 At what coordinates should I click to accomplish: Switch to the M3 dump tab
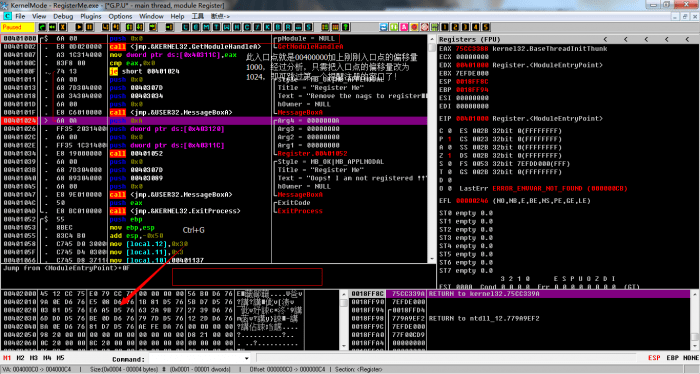(x=33, y=358)
